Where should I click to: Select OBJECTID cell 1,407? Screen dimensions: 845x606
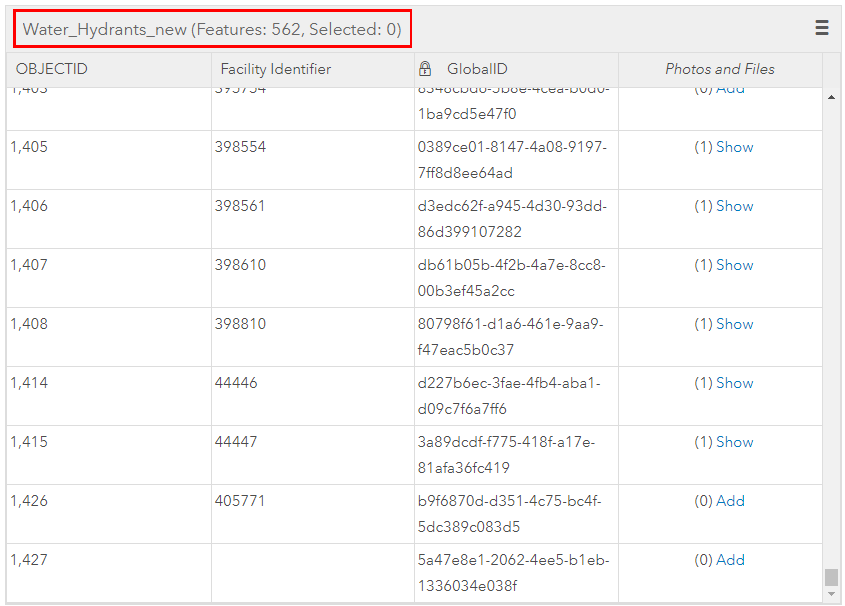click(108, 278)
